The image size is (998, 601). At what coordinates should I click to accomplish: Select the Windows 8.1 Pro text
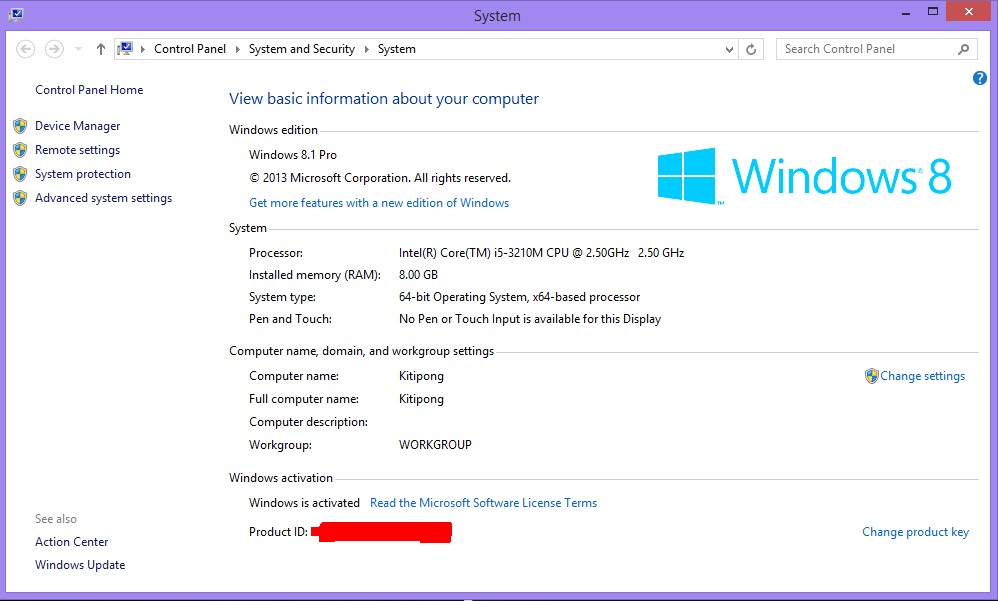[293, 155]
